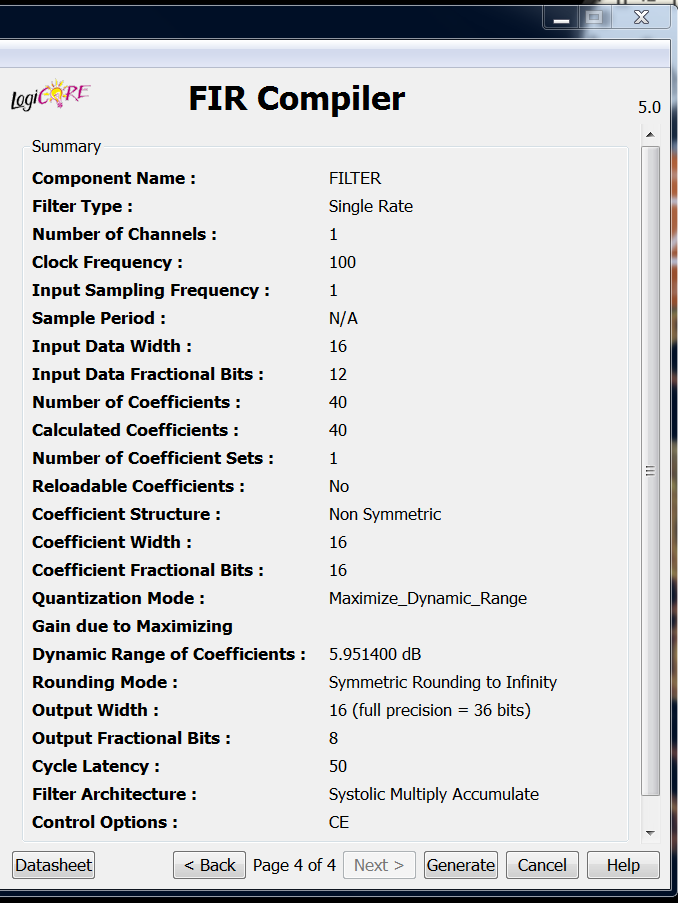This screenshot has height=903, width=678.
Task: Click the 16 (full precision = 36 bits) value
Action: pyautogui.click(x=430, y=710)
